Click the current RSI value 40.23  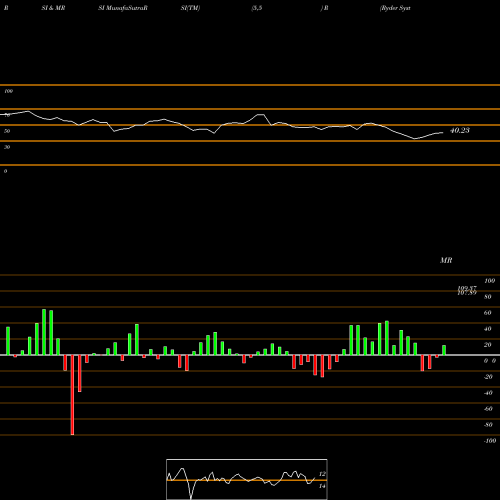460,130
